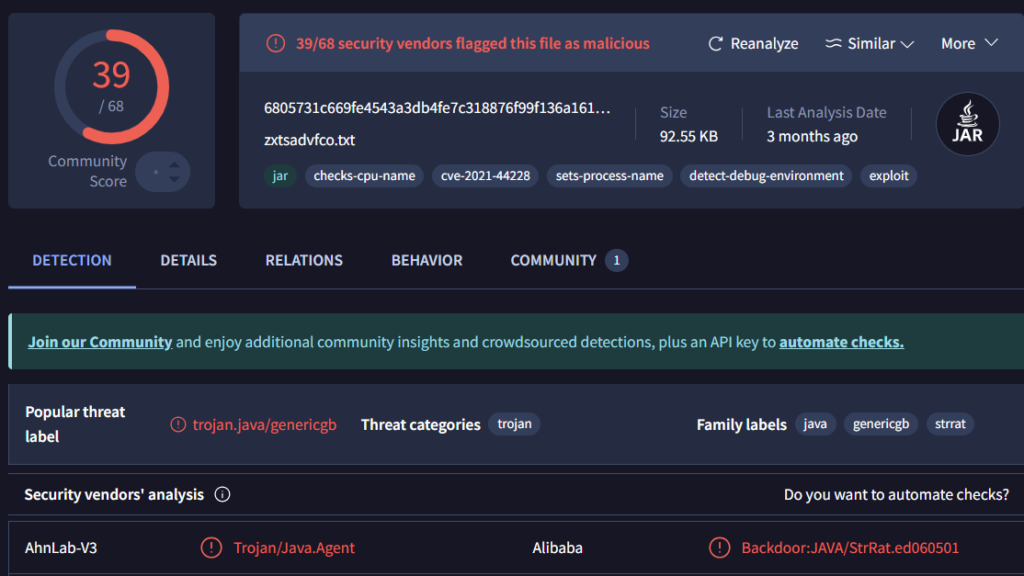
Task: Click the sets-process-name tag
Action: click(609, 176)
